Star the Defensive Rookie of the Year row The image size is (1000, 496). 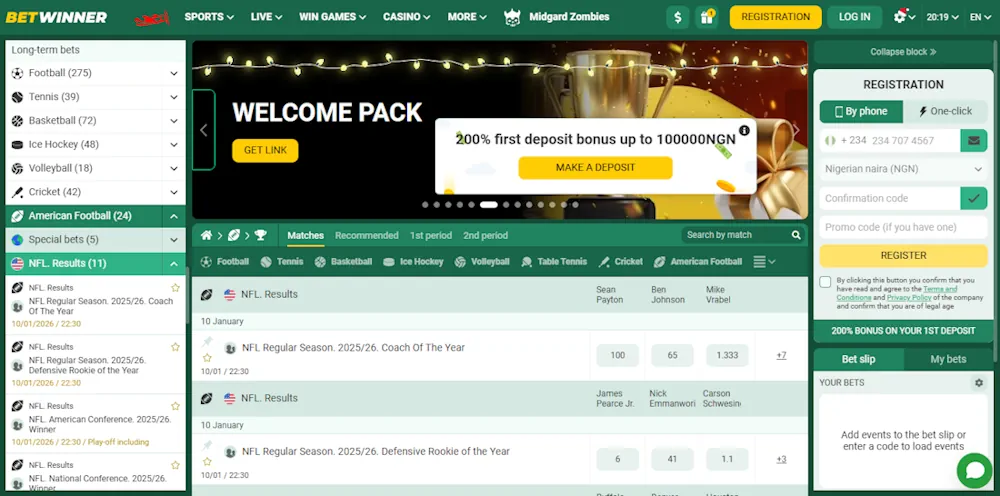tap(207, 462)
